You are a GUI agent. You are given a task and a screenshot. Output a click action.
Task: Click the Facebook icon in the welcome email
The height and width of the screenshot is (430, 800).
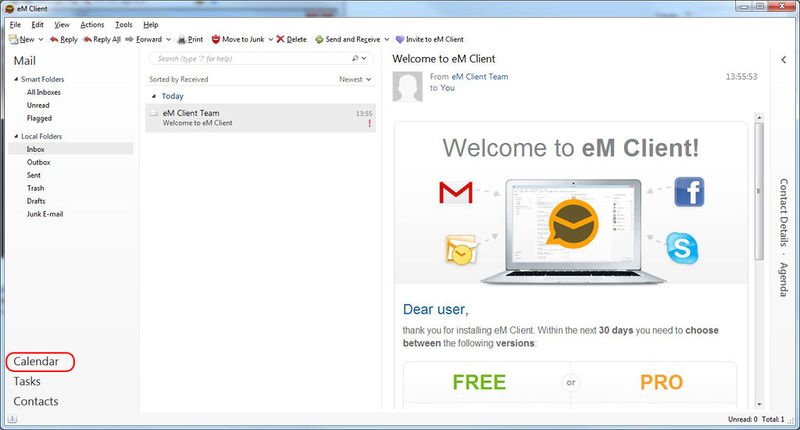tap(689, 192)
